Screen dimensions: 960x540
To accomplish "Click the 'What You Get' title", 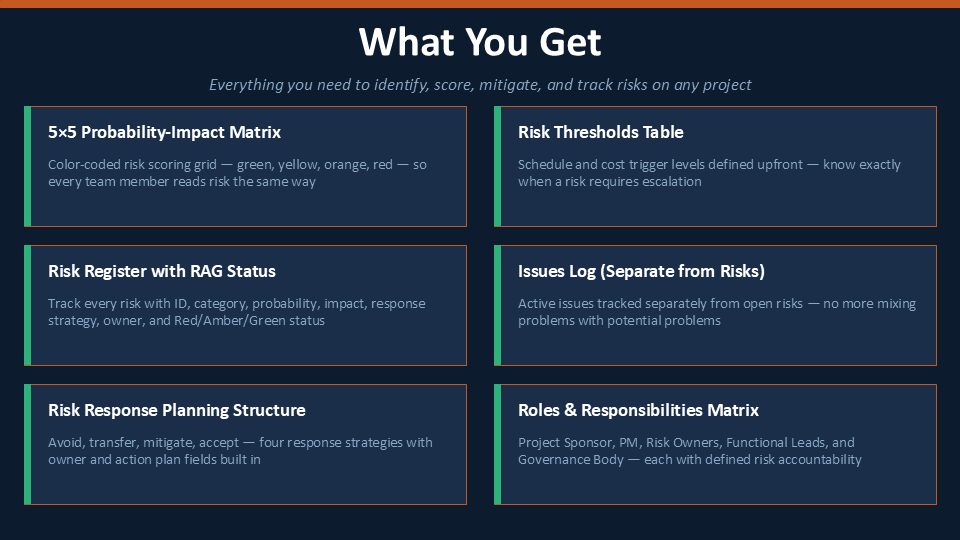I will click(480, 42).
